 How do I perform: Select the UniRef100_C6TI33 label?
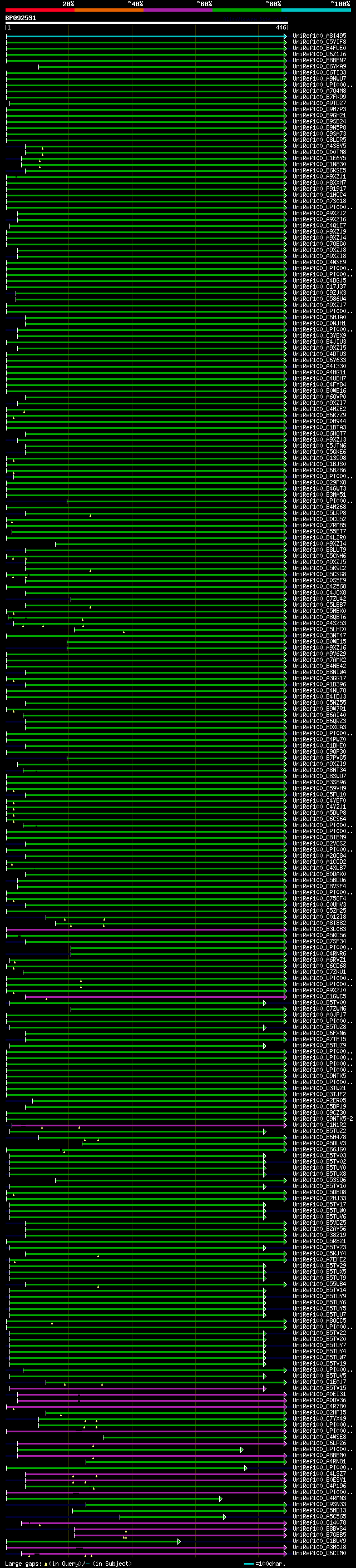point(319,72)
